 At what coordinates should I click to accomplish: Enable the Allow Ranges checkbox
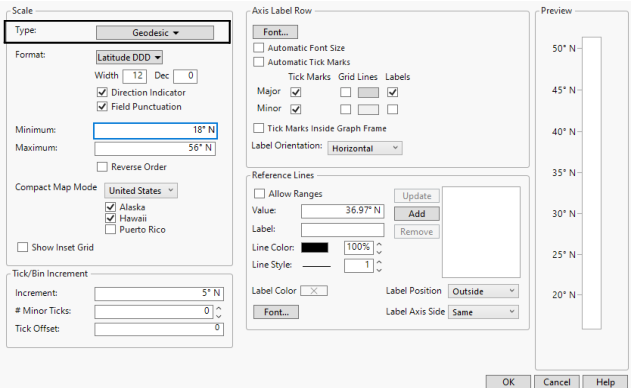259,194
